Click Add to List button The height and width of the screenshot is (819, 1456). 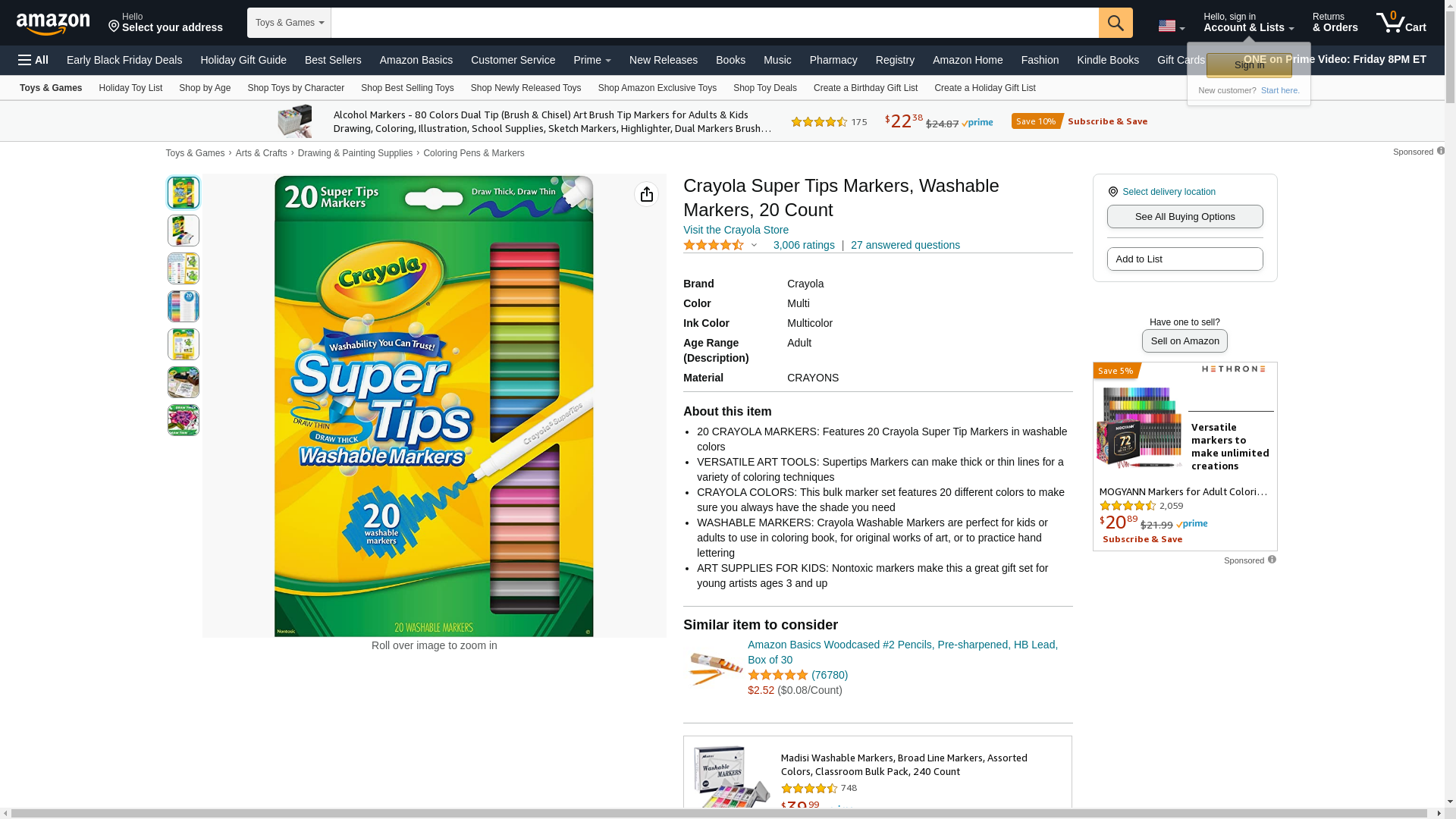point(1185,259)
